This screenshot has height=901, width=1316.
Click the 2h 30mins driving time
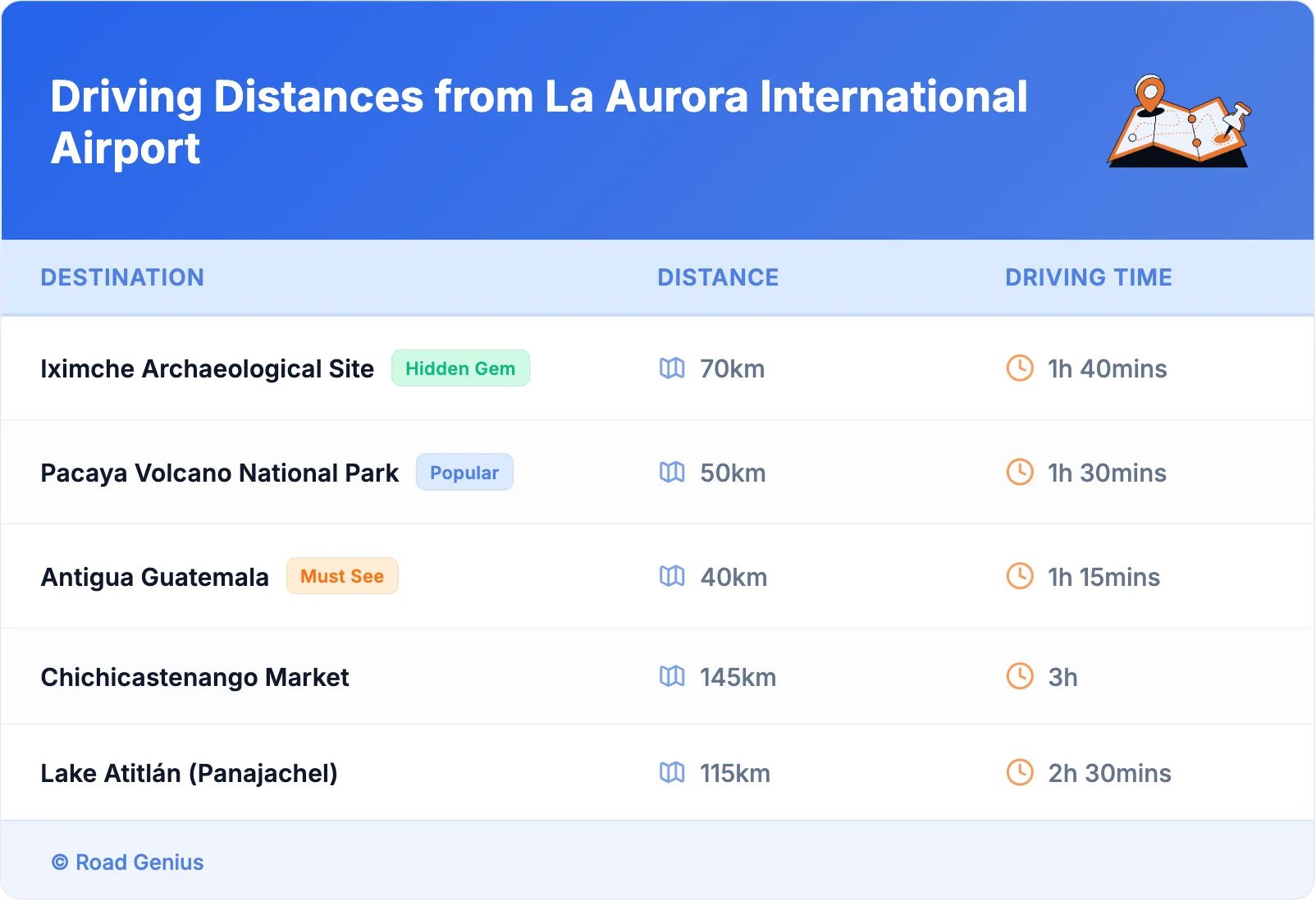(x=1110, y=774)
